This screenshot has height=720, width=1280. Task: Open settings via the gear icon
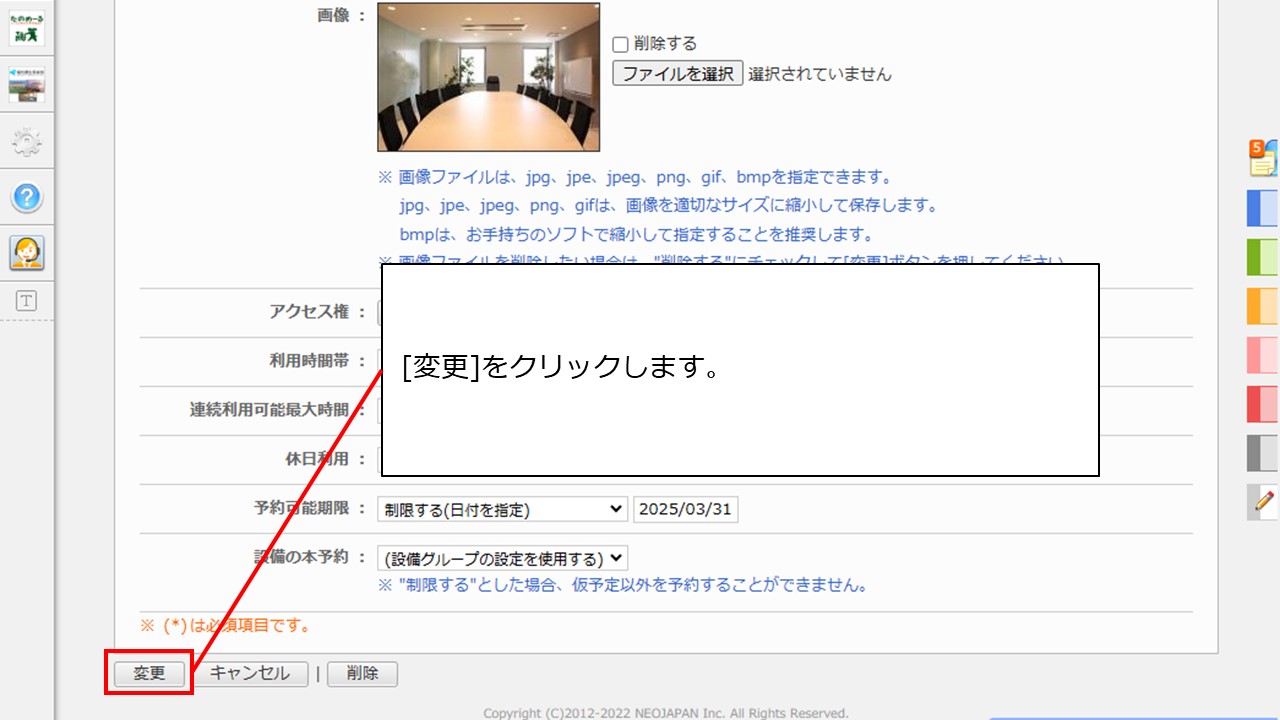click(x=26, y=142)
